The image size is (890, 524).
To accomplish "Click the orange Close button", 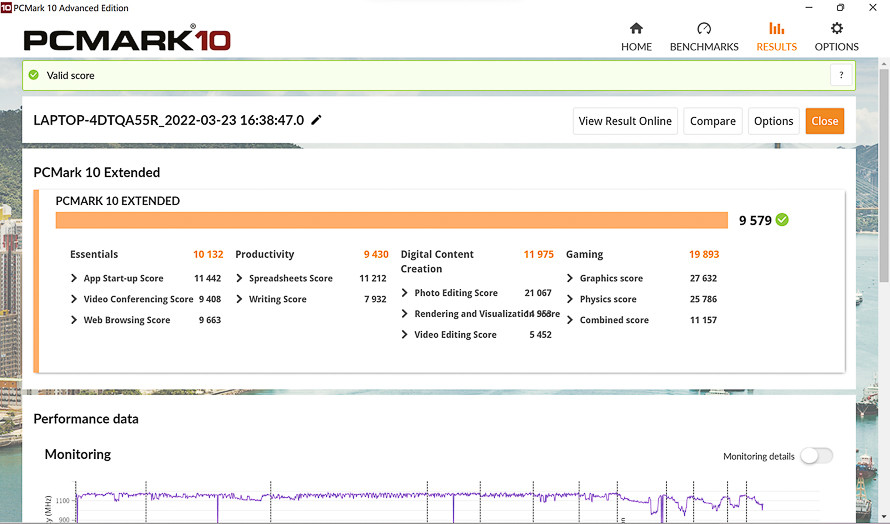I will (x=824, y=121).
